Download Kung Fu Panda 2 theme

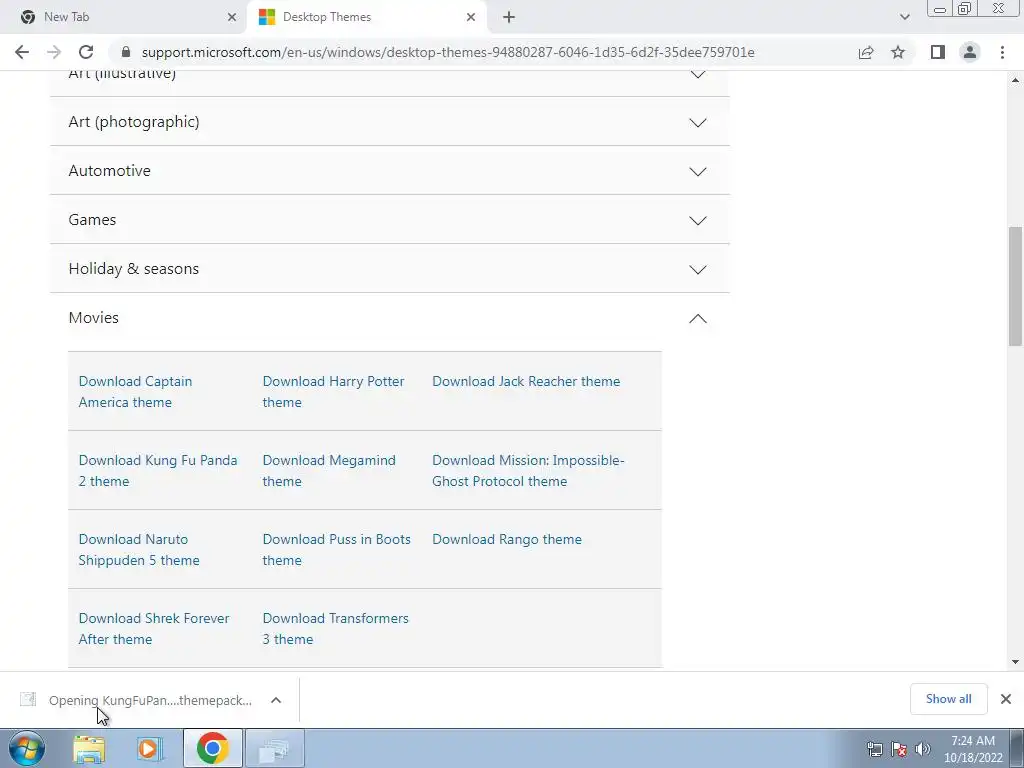click(x=158, y=471)
